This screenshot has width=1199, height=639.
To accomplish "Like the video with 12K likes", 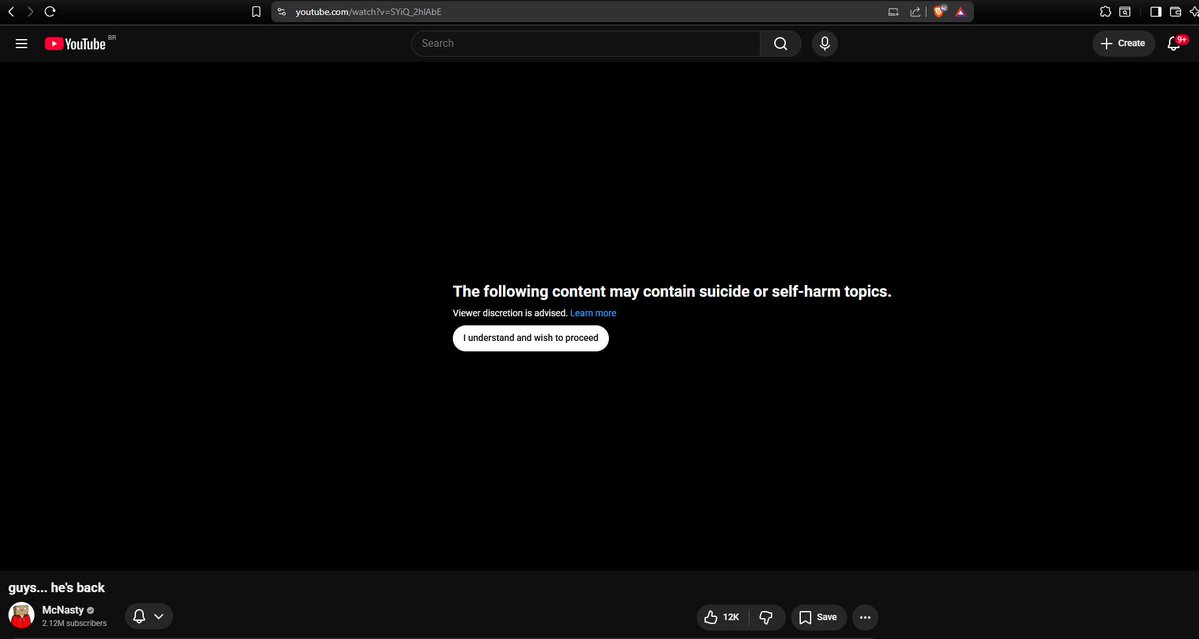I will coord(723,617).
